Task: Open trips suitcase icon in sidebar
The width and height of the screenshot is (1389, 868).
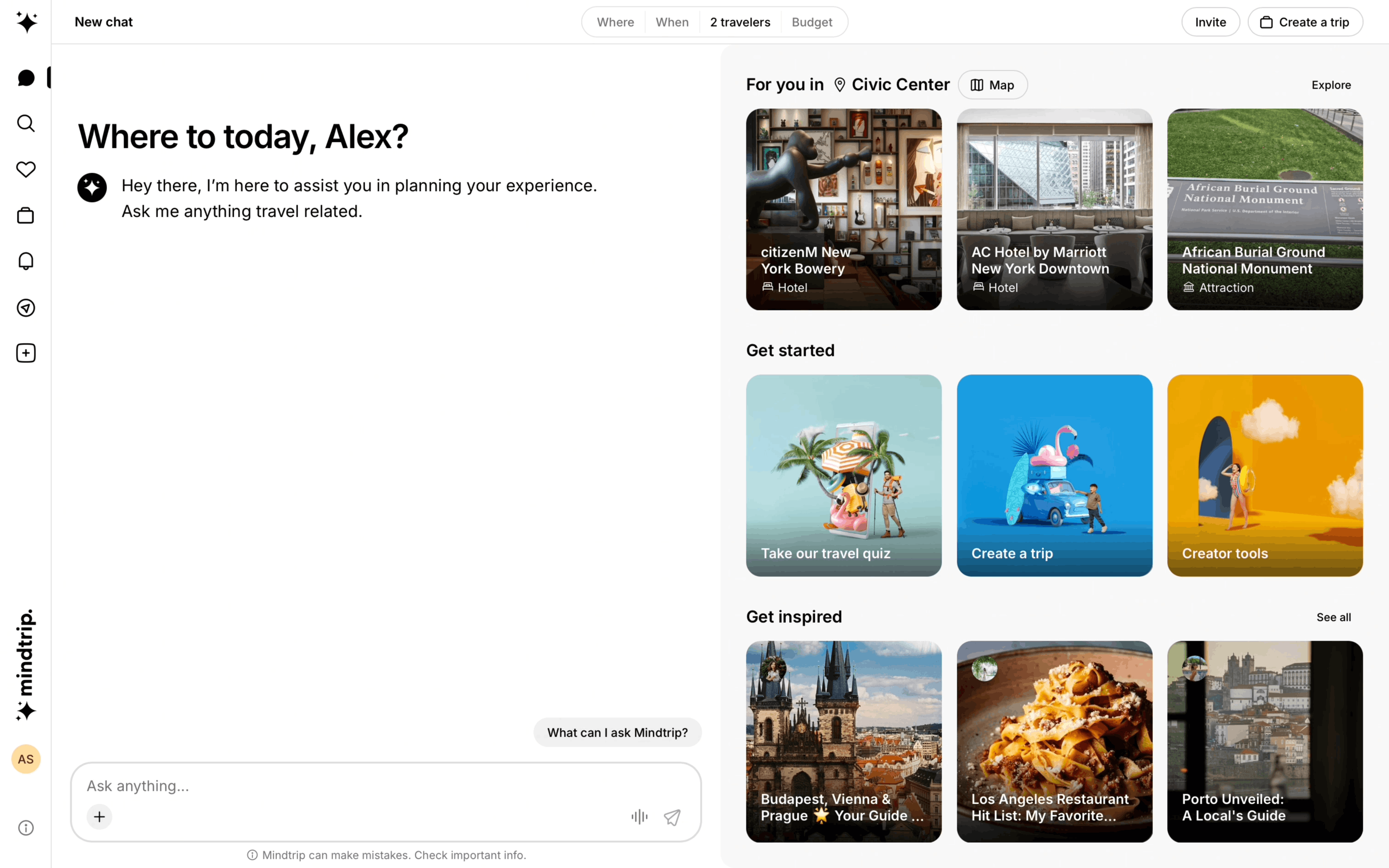Action: tap(26, 216)
